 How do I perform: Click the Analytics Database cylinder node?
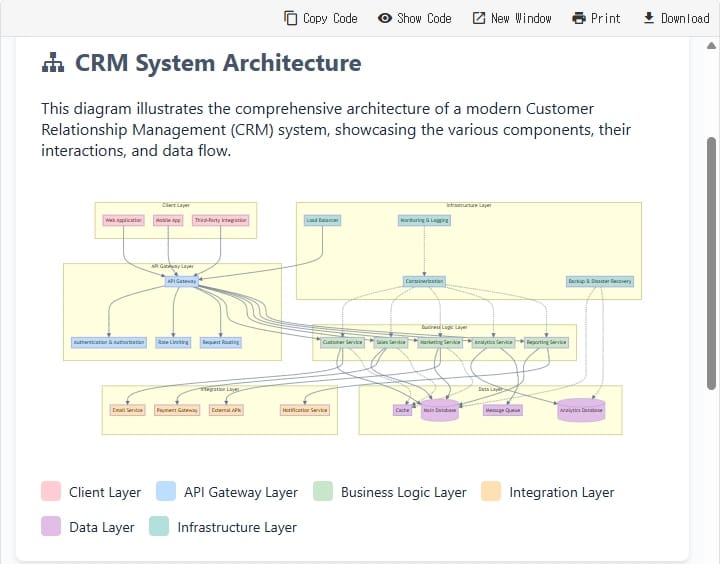tap(581, 410)
